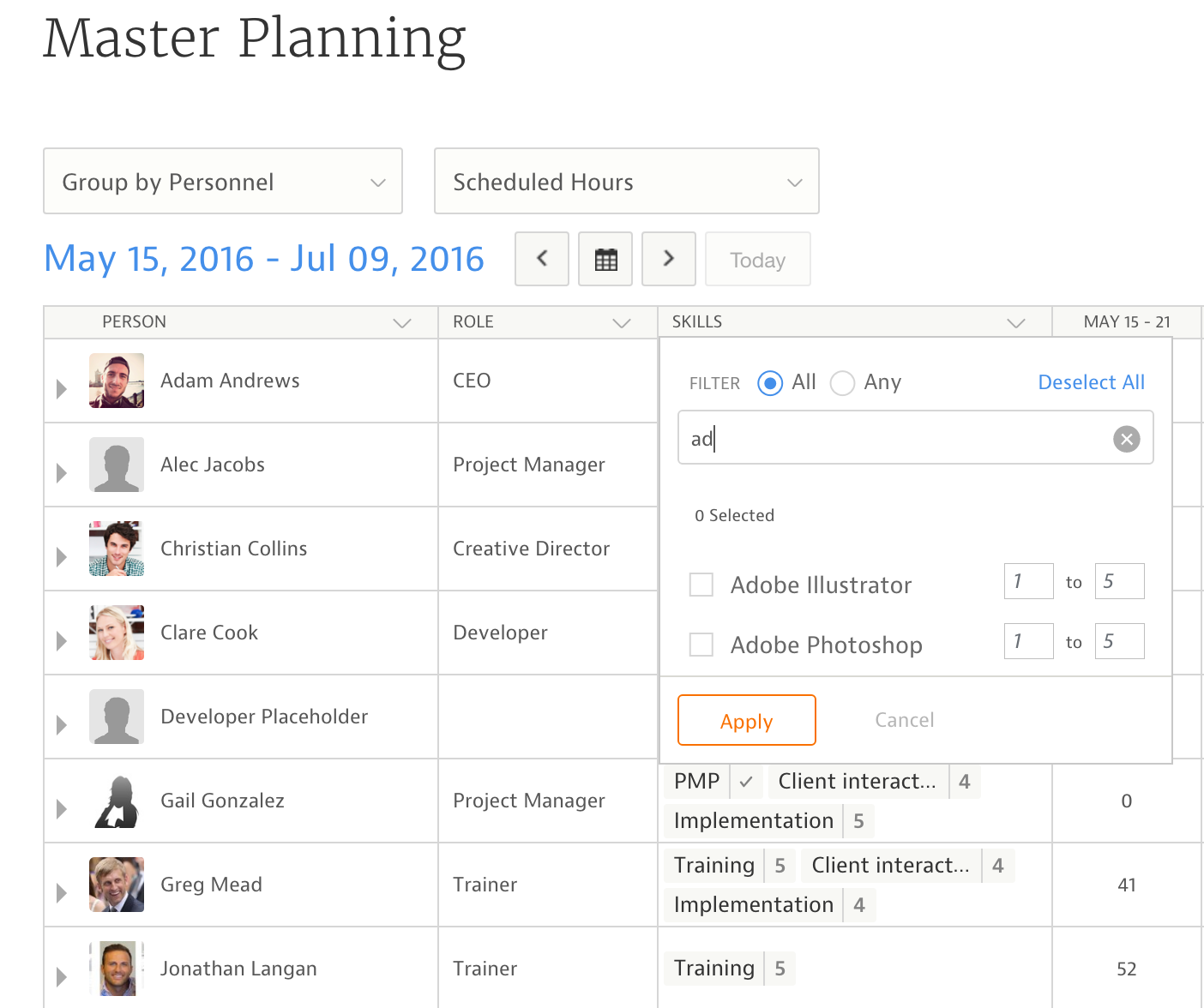Open the calendar date picker icon
Screen dimensions: 1204x1008
(x=605, y=259)
